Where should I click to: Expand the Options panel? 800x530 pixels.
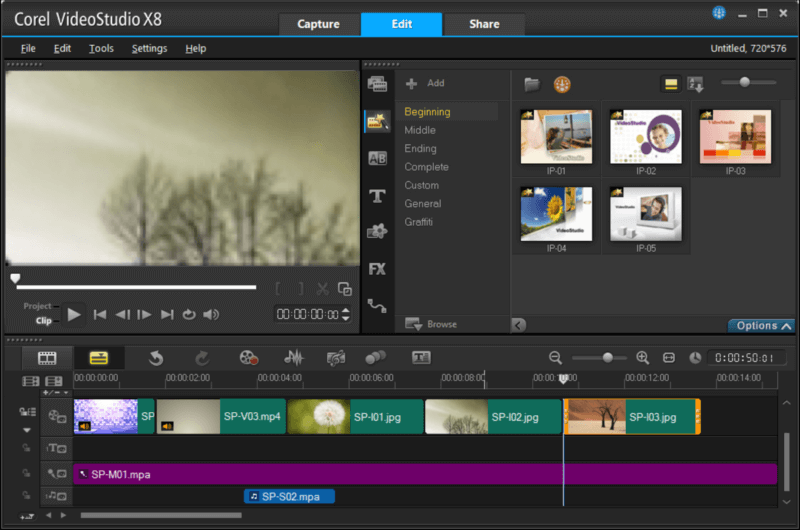coord(762,325)
